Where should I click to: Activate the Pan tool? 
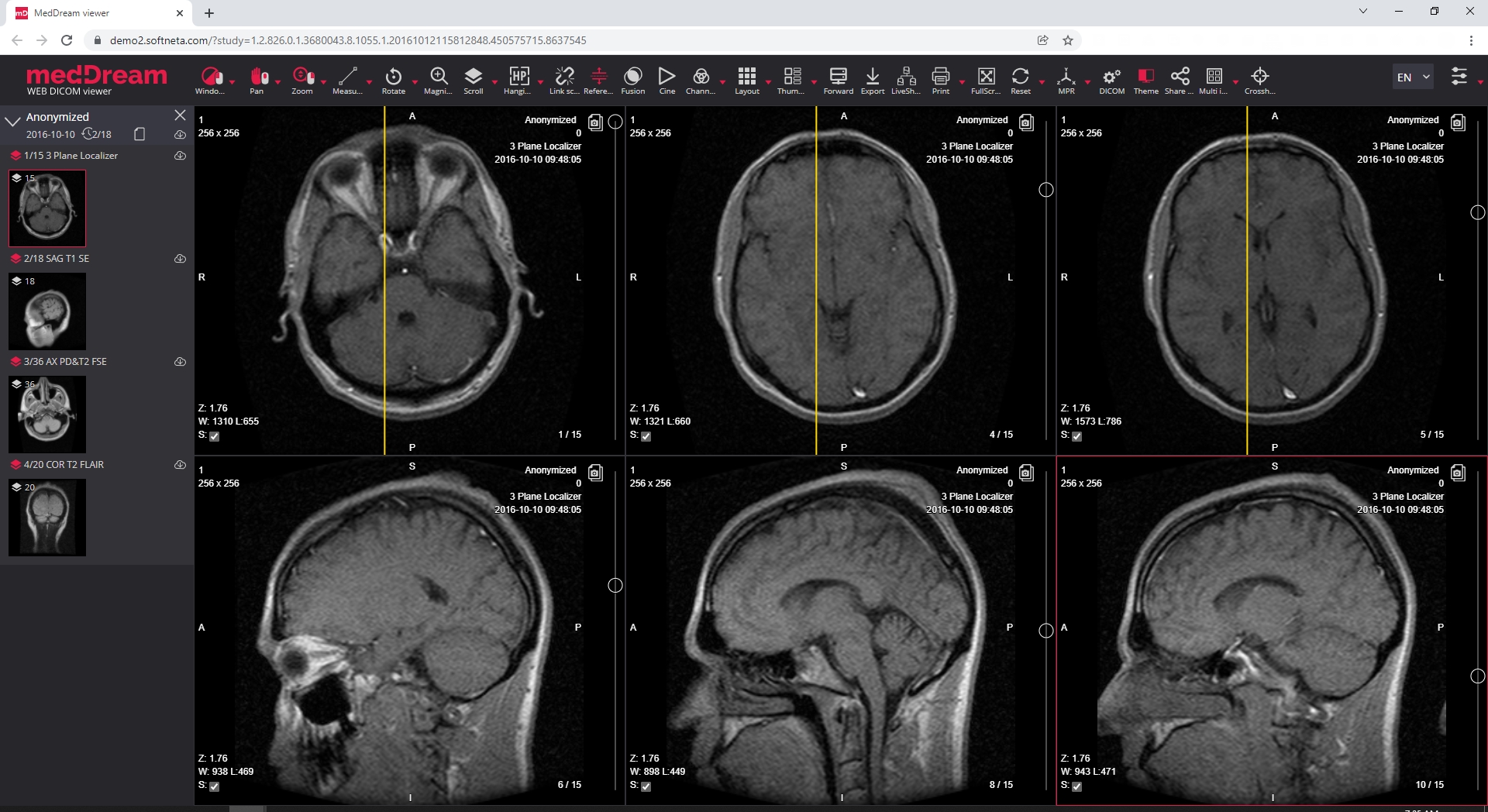[x=258, y=76]
